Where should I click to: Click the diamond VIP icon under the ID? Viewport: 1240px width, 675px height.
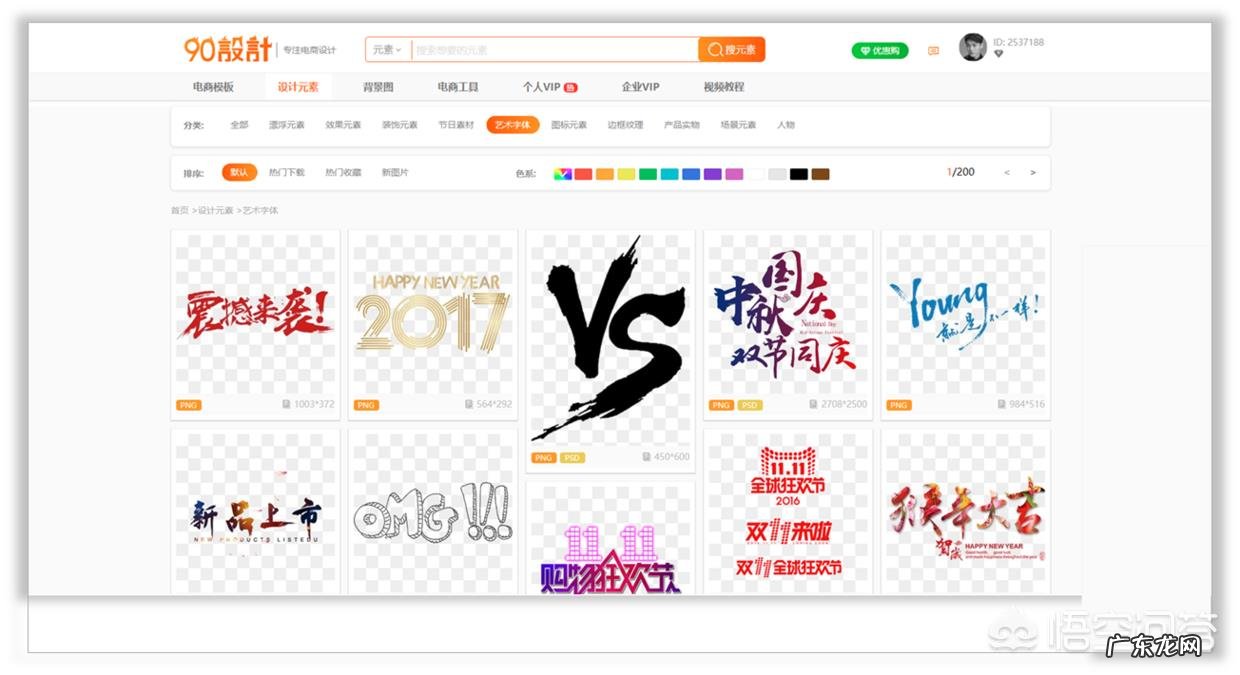998,54
